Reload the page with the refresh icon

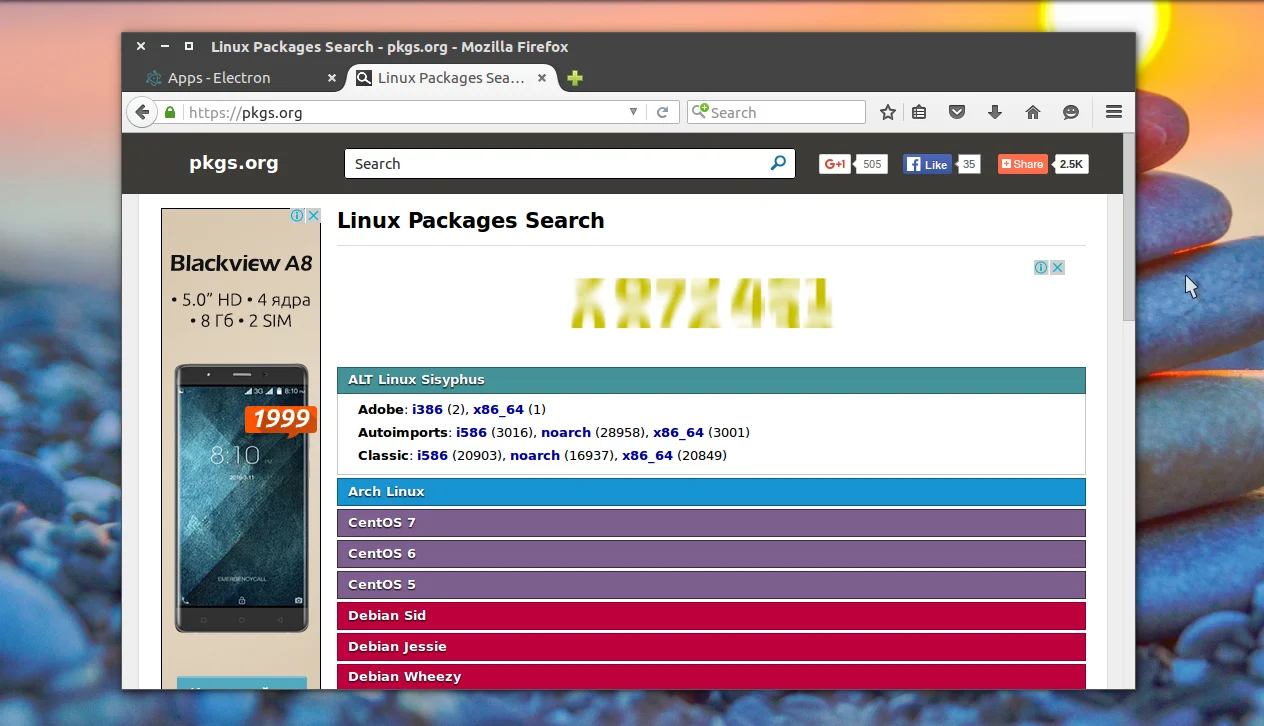[662, 113]
